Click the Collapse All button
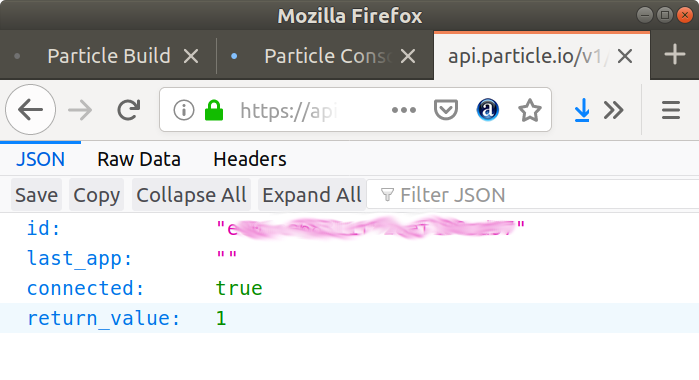 [191, 195]
